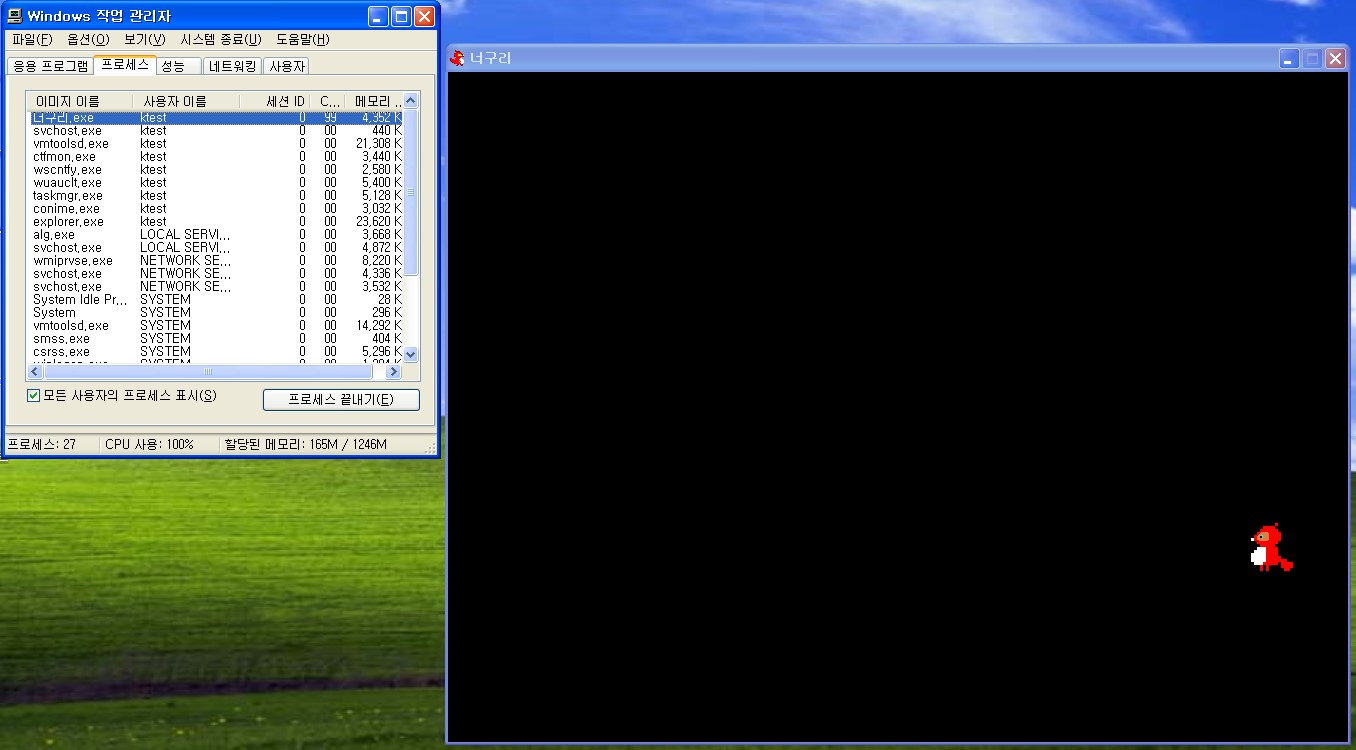This screenshot has height=750, width=1356.
Task: Select the 너구리.exe process row
Action: pyautogui.click(x=215, y=117)
